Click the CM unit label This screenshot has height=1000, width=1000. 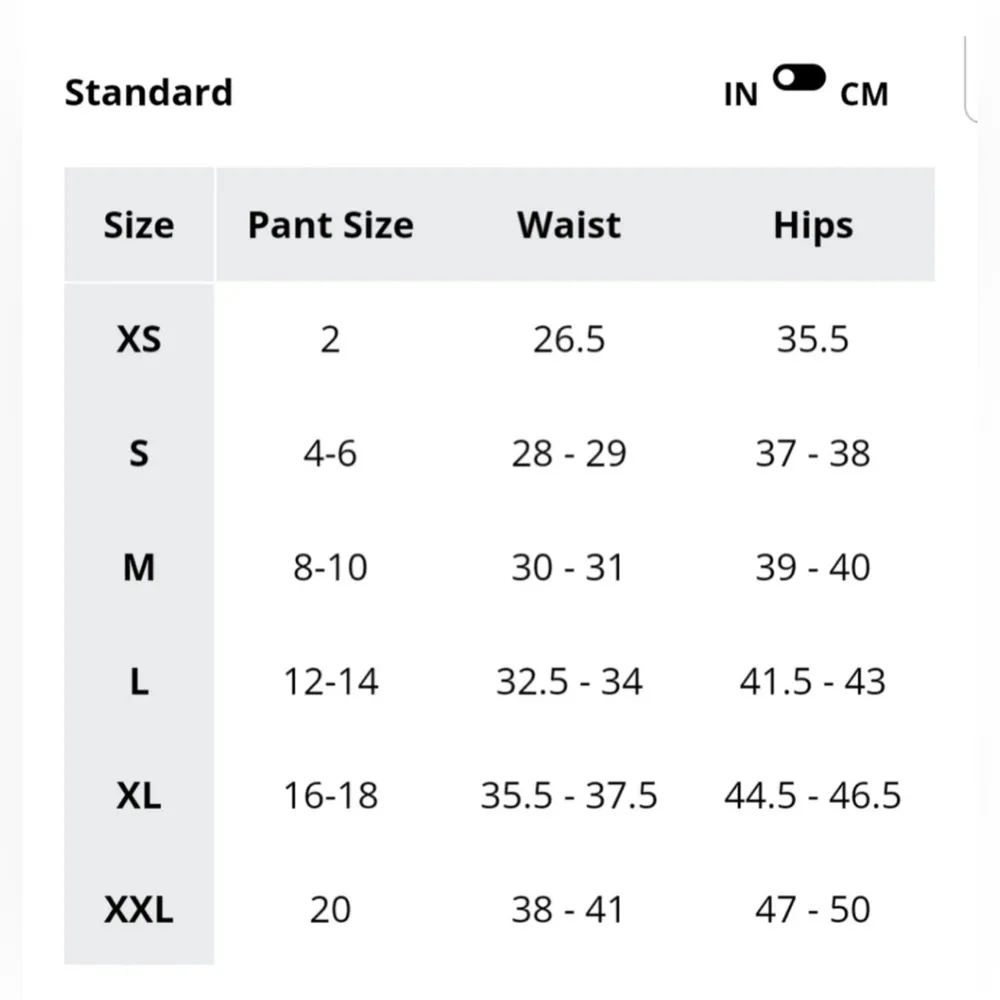(x=864, y=95)
